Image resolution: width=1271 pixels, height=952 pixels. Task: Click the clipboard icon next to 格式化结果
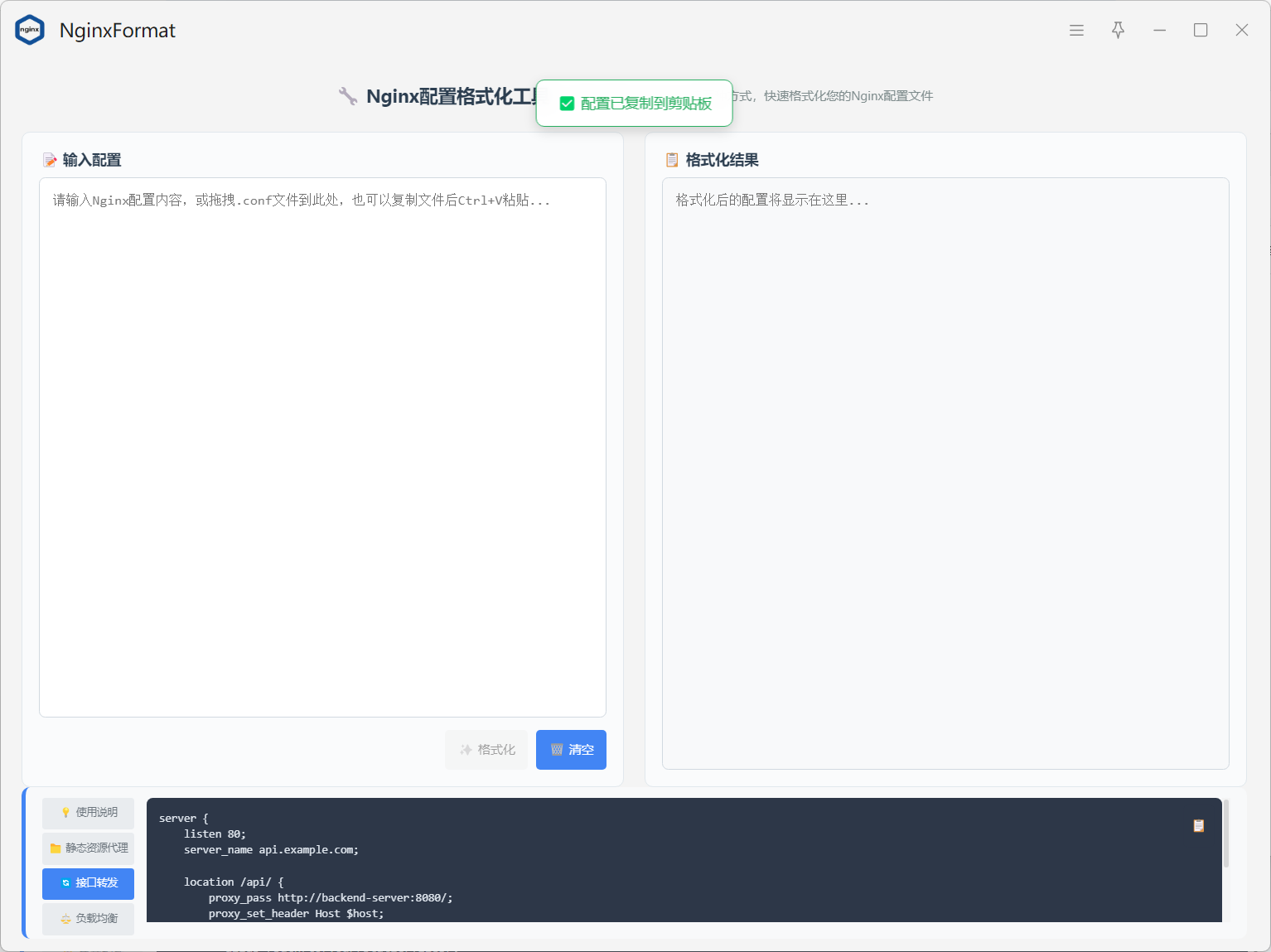pos(672,160)
